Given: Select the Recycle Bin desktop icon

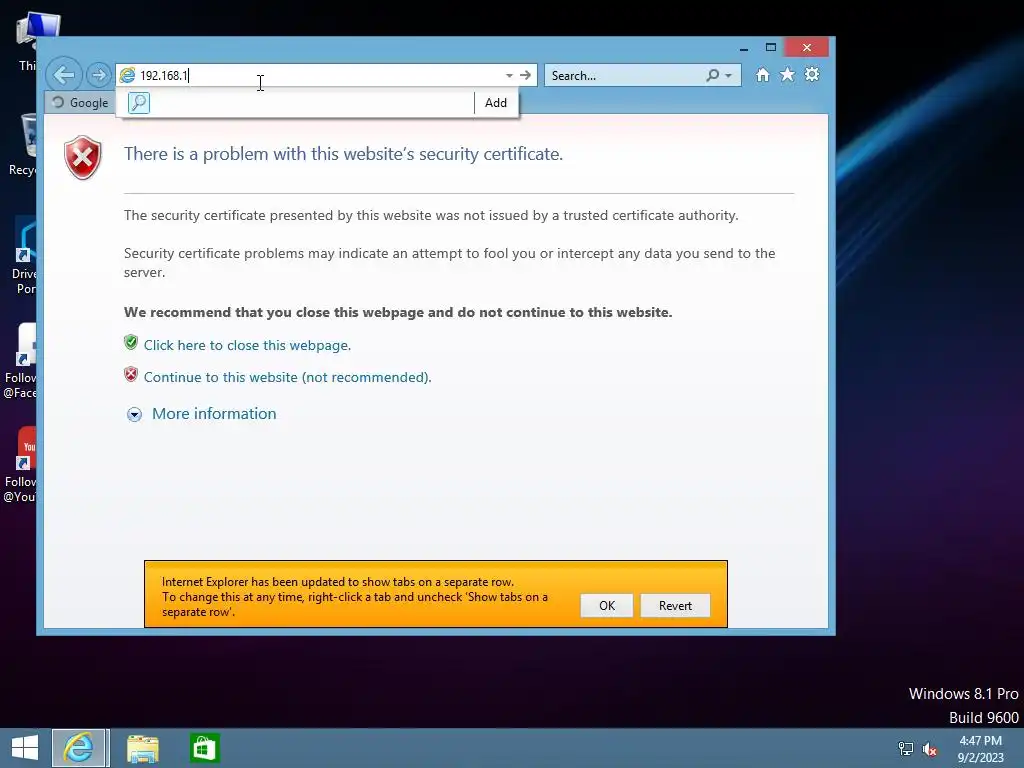Looking at the screenshot, I should click(24, 145).
